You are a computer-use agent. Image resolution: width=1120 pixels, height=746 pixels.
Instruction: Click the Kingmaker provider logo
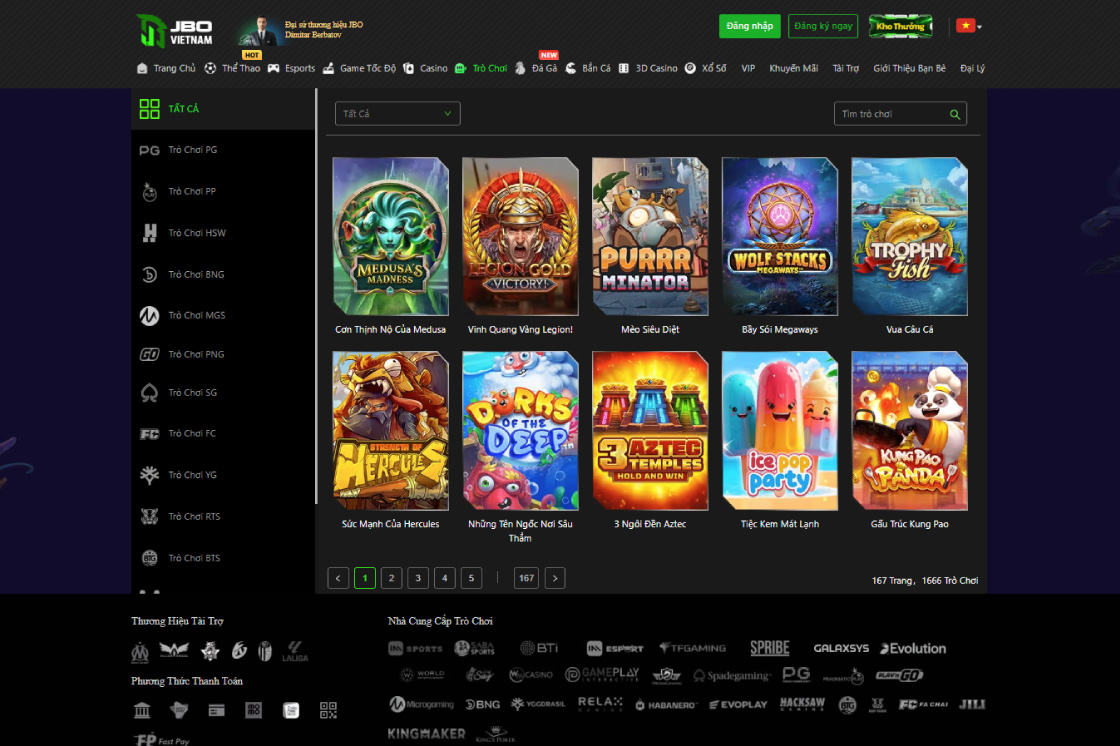point(426,734)
